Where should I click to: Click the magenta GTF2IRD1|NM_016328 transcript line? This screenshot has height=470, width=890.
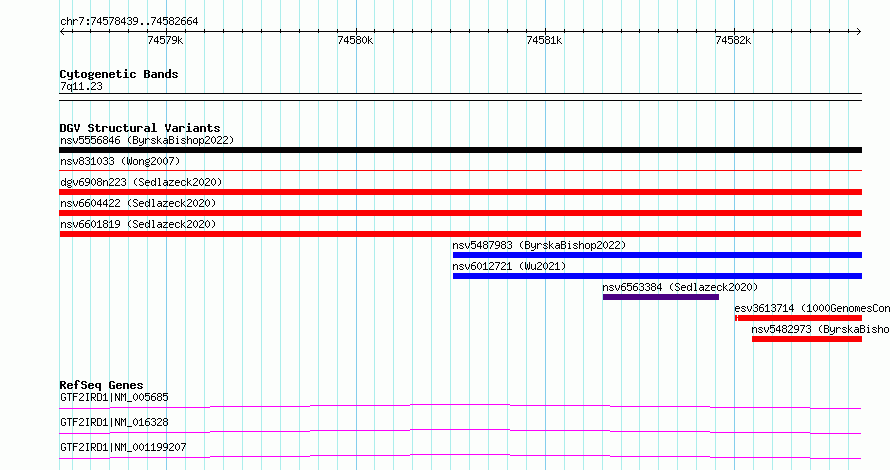tap(460, 431)
